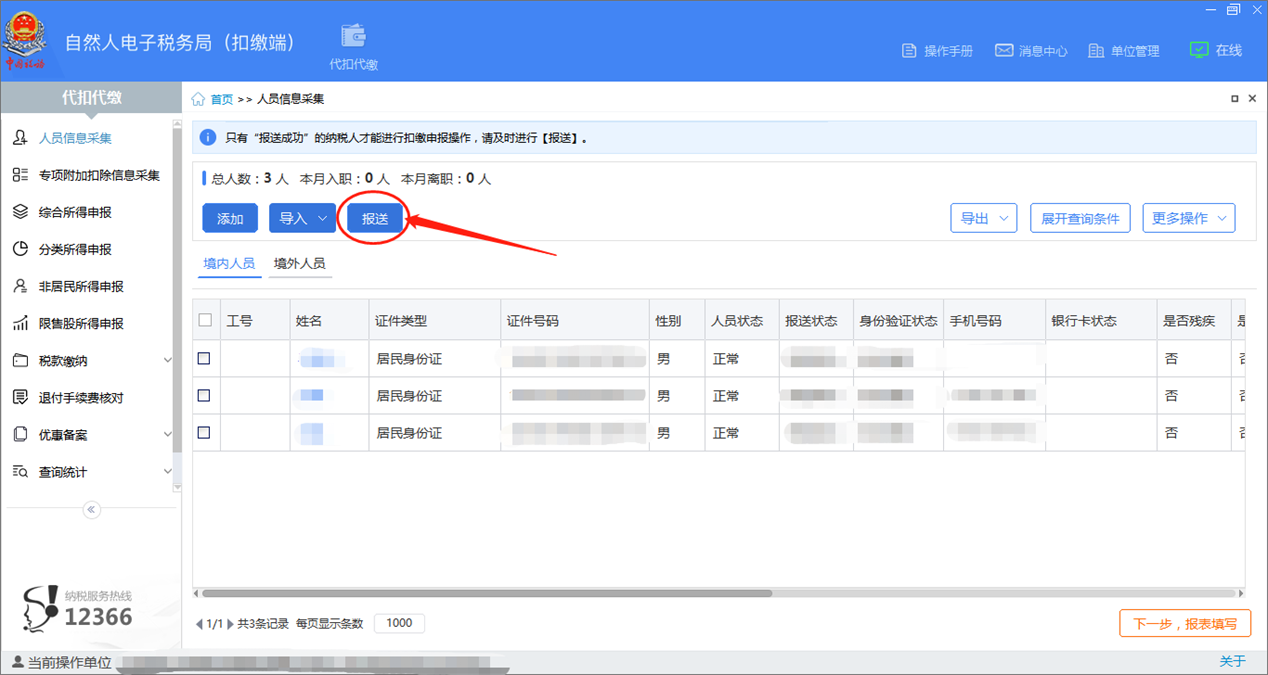This screenshot has width=1268, height=675.
Task: Click the 性别 column header
Action: pyautogui.click(x=677, y=321)
